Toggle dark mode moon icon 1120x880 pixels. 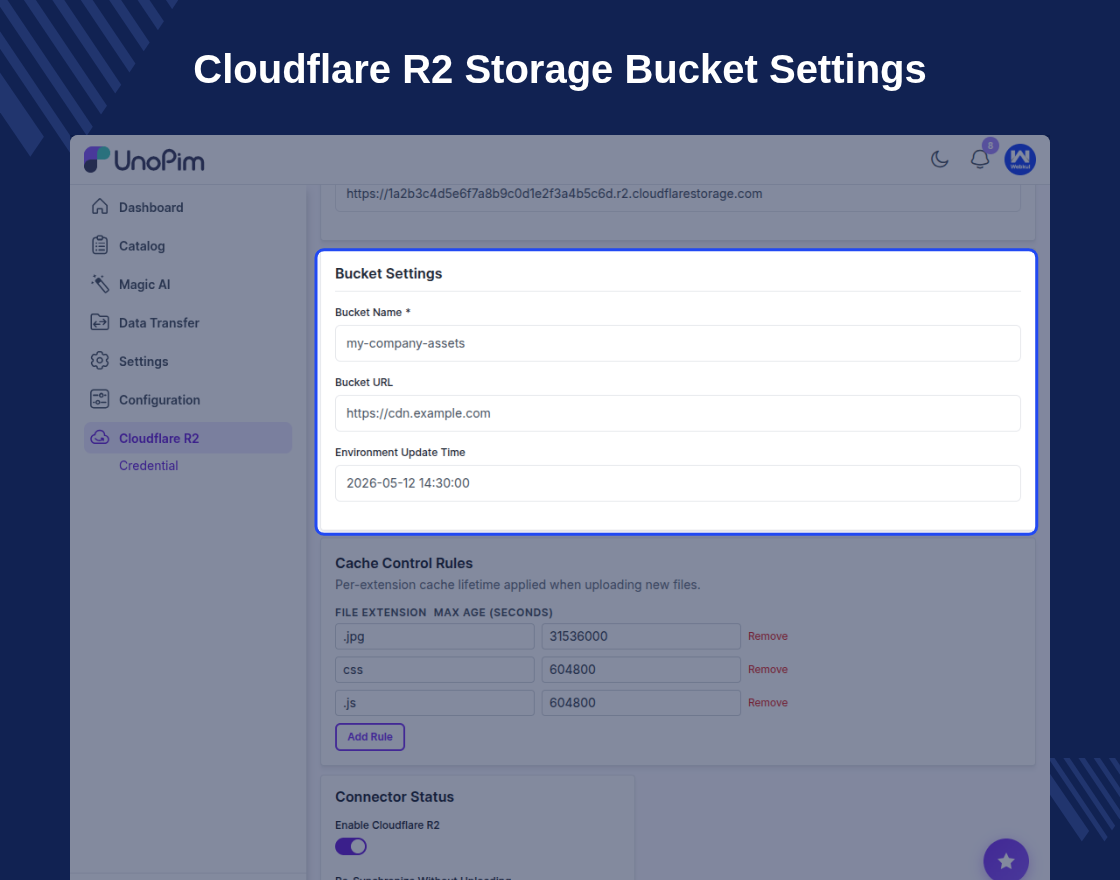click(x=939, y=159)
